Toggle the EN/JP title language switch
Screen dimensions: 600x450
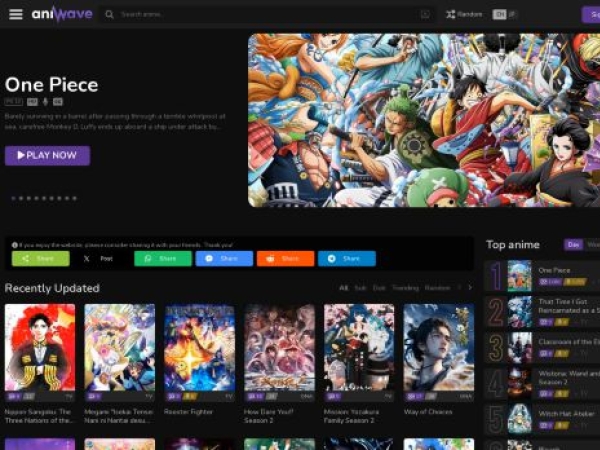pos(504,15)
